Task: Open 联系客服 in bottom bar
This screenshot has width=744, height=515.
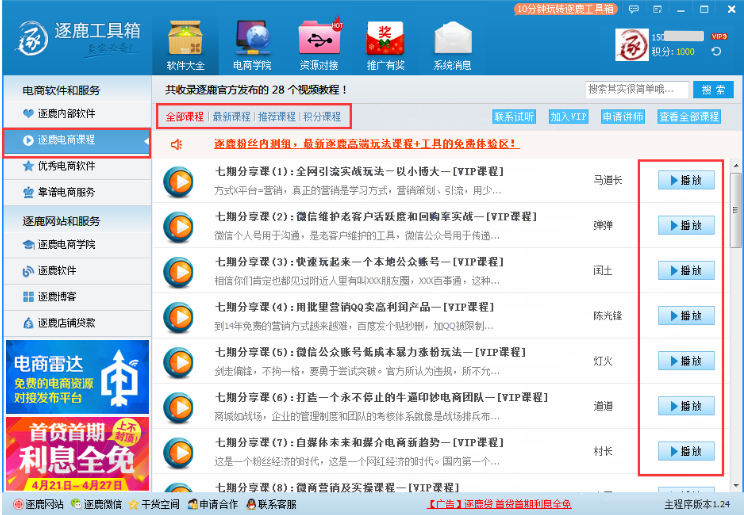Action: [x=271, y=504]
